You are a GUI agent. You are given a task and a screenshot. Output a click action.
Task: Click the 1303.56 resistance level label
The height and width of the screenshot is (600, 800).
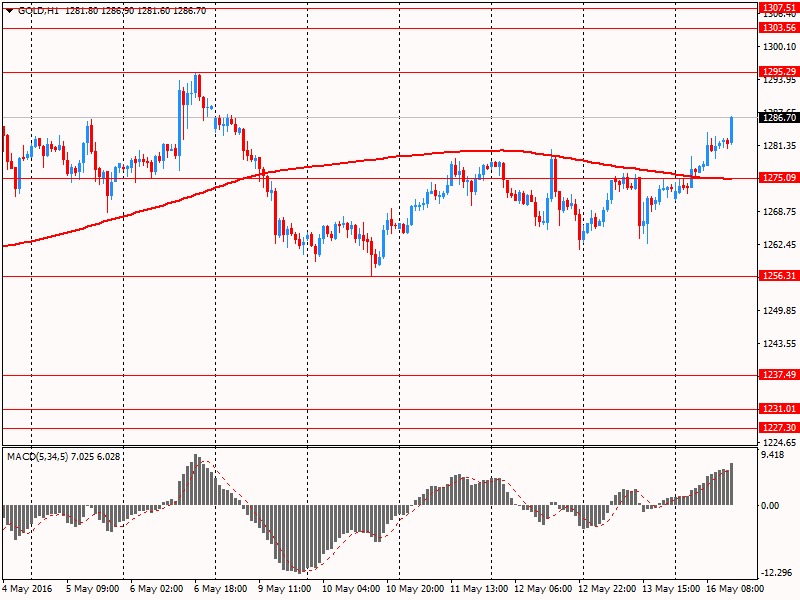coord(779,28)
